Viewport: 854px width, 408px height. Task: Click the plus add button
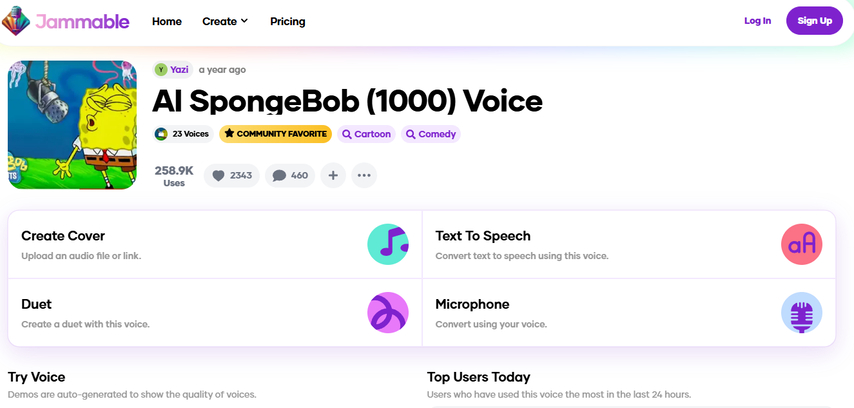(x=333, y=175)
